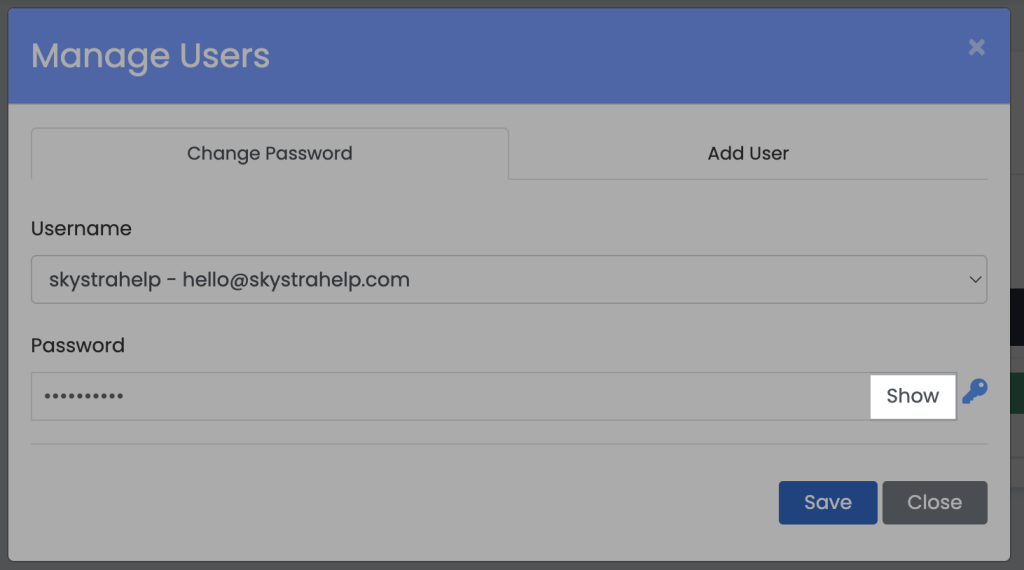Click the Manage Users dialog title
Viewport: 1024px width, 570px height.
point(150,56)
